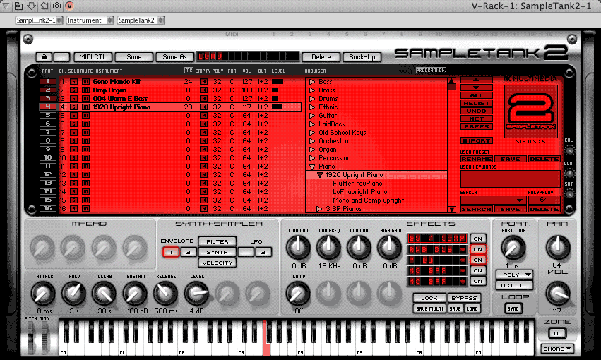Click the lock icon button
601x360 pixels.
pos(44,57)
